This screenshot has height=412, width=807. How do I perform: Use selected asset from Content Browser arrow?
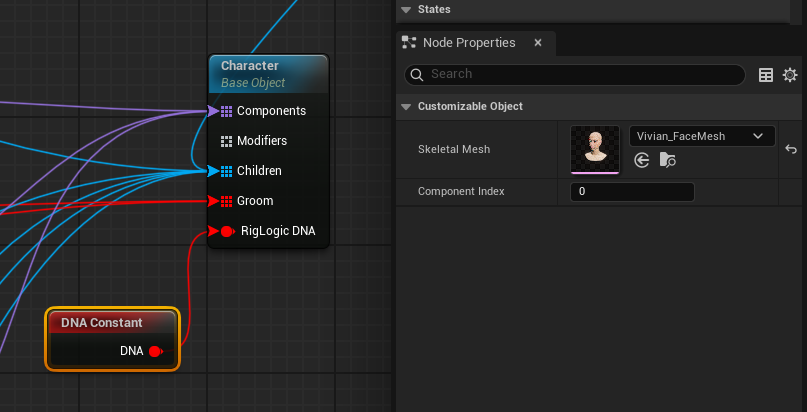(642, 160)
